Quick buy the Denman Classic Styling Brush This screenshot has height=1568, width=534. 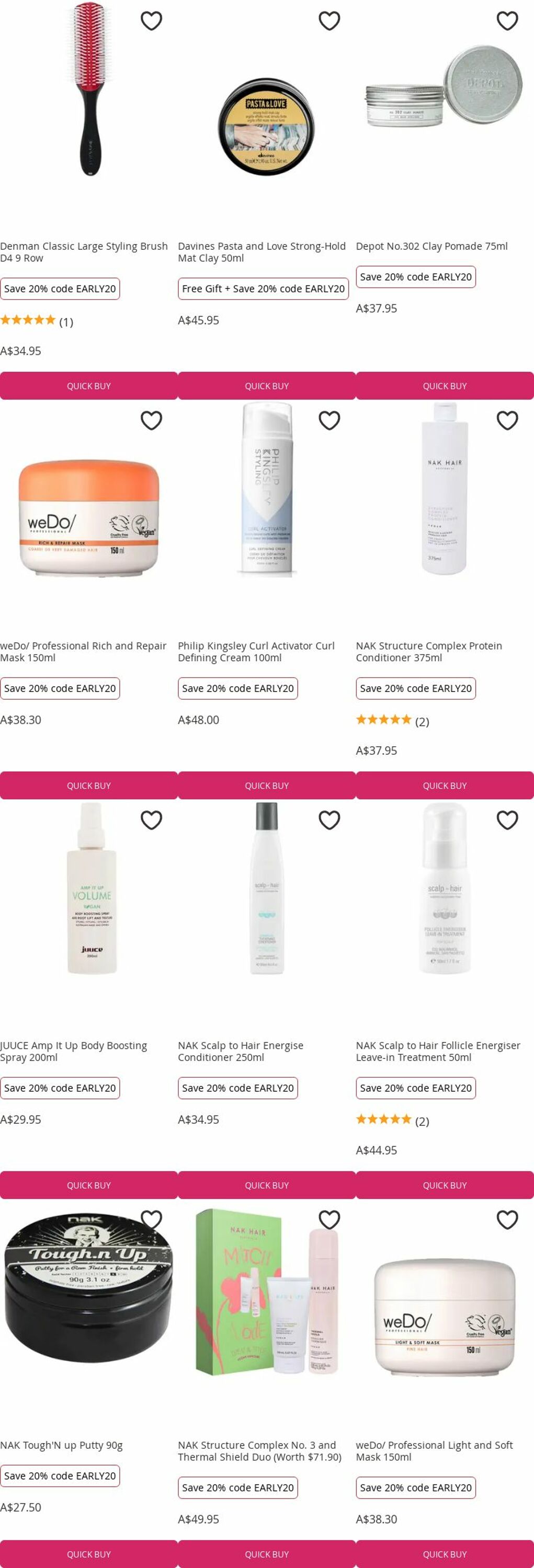pyautogui.click(x=89, y=386)
